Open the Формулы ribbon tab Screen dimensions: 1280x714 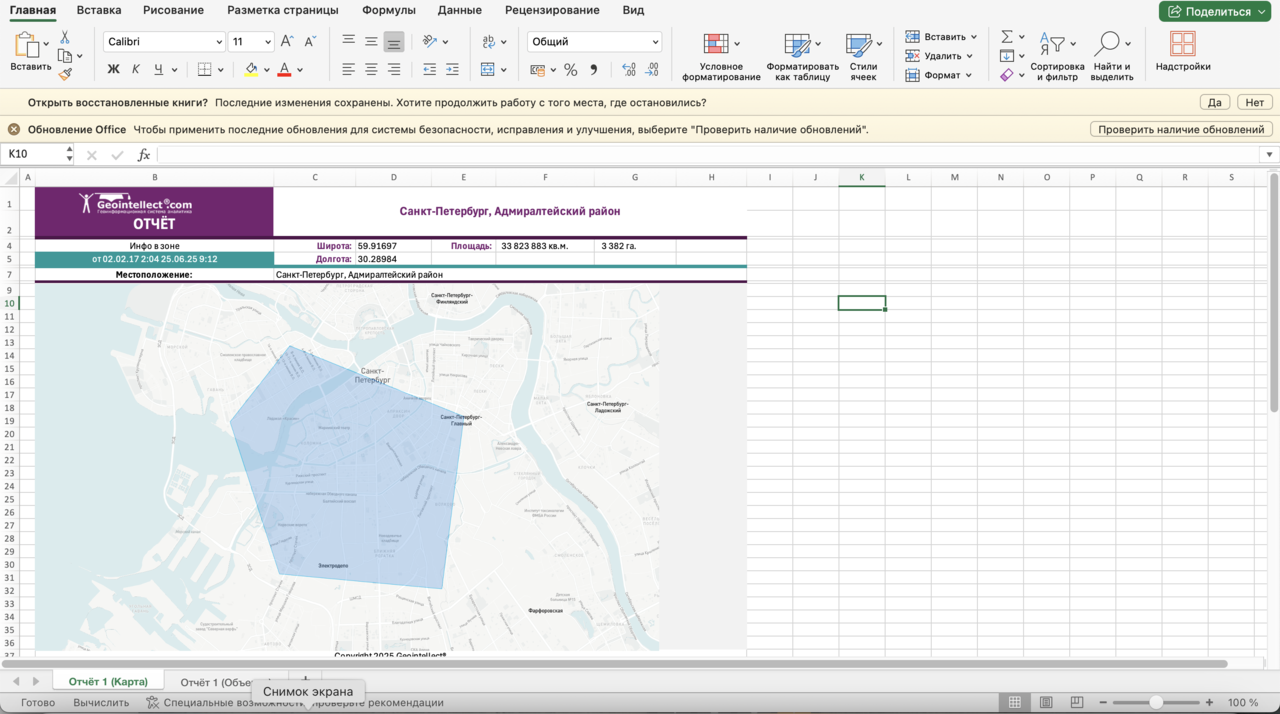click(388, 10)
